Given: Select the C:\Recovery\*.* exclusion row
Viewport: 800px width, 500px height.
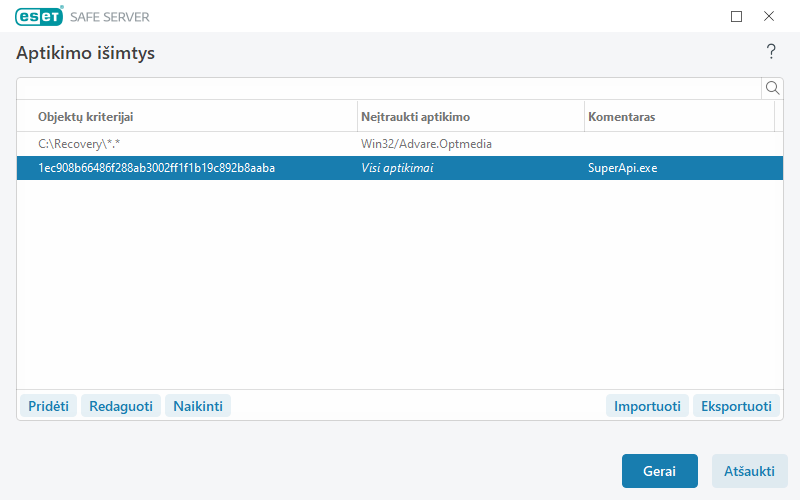Looking at the screenshot, I should 80,144.
